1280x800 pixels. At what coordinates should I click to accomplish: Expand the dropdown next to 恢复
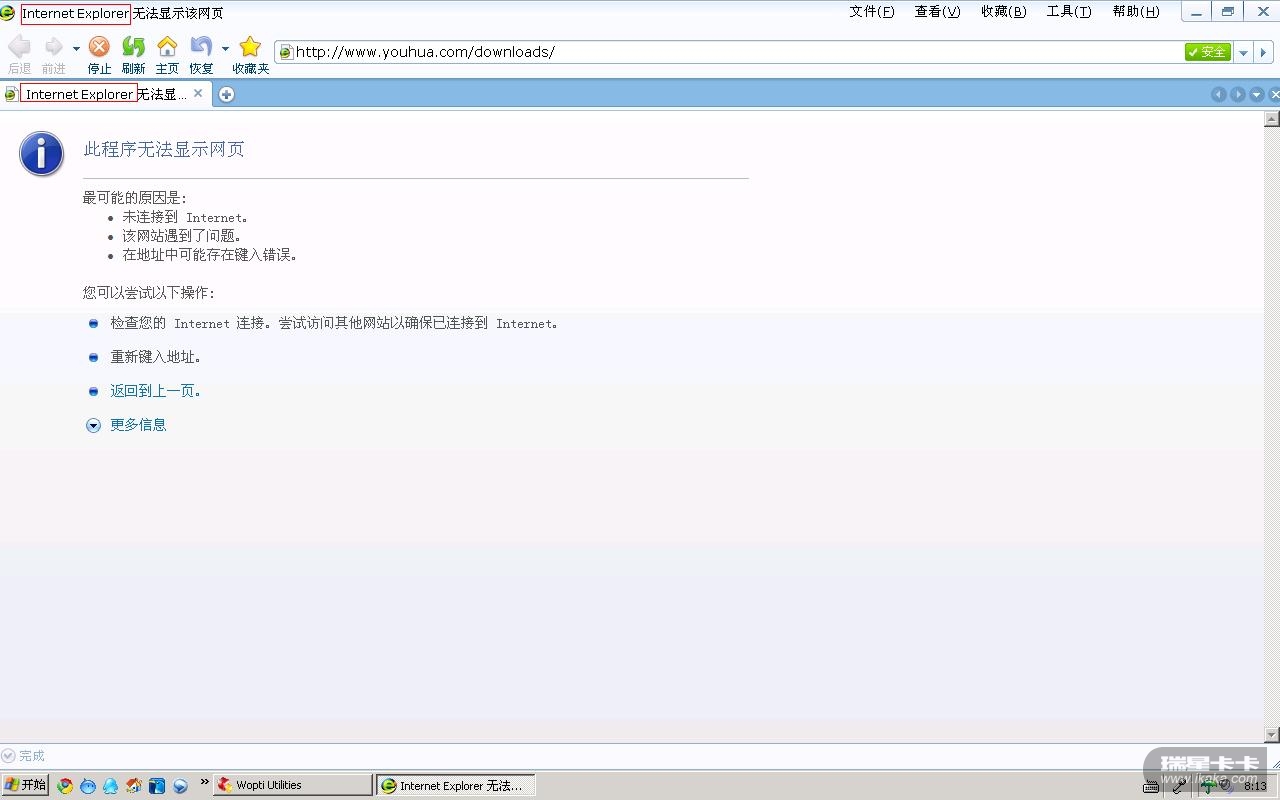tap(225, 48)
